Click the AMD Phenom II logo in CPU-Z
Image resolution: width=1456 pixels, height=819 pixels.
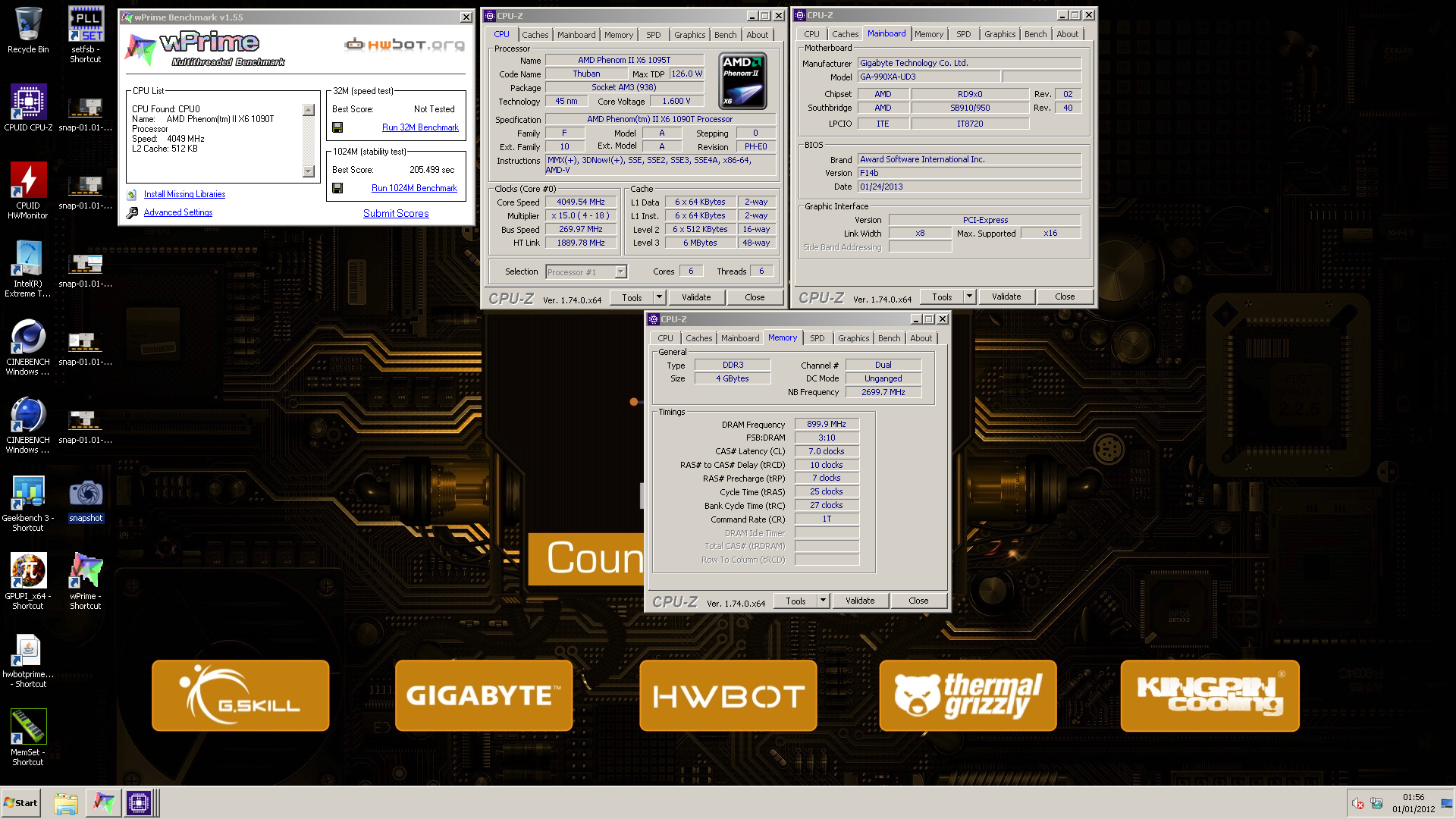pos(742,81)
